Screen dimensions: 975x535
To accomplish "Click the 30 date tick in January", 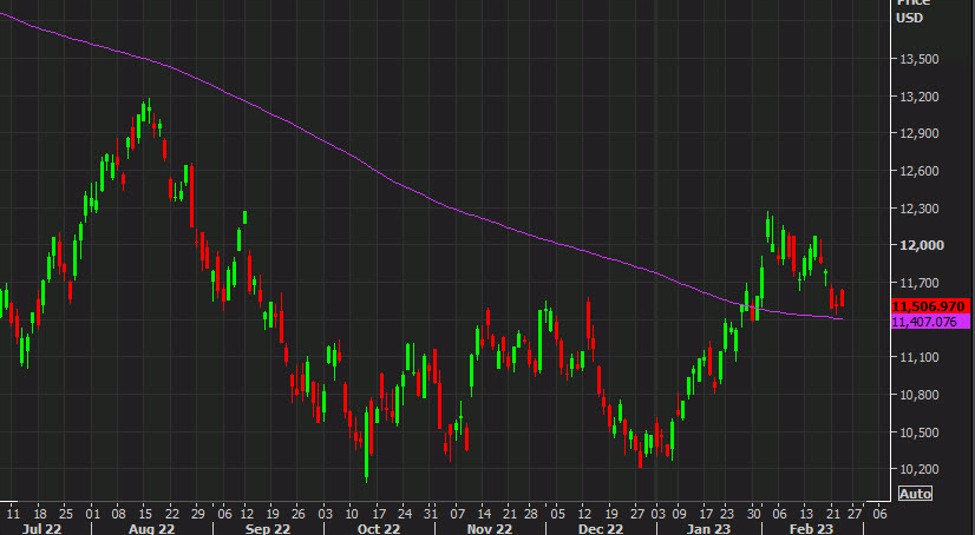I will point(754,514).
